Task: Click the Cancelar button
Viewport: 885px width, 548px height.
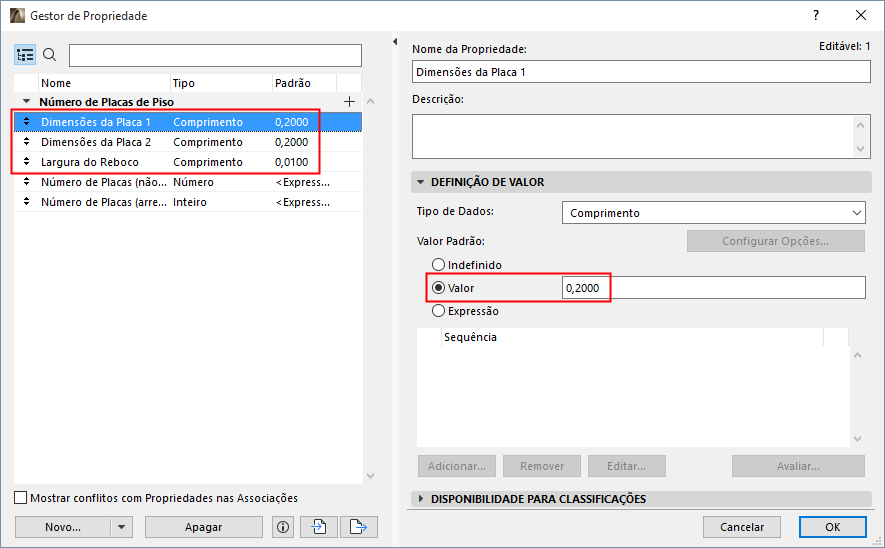Action: pos(742,527)
